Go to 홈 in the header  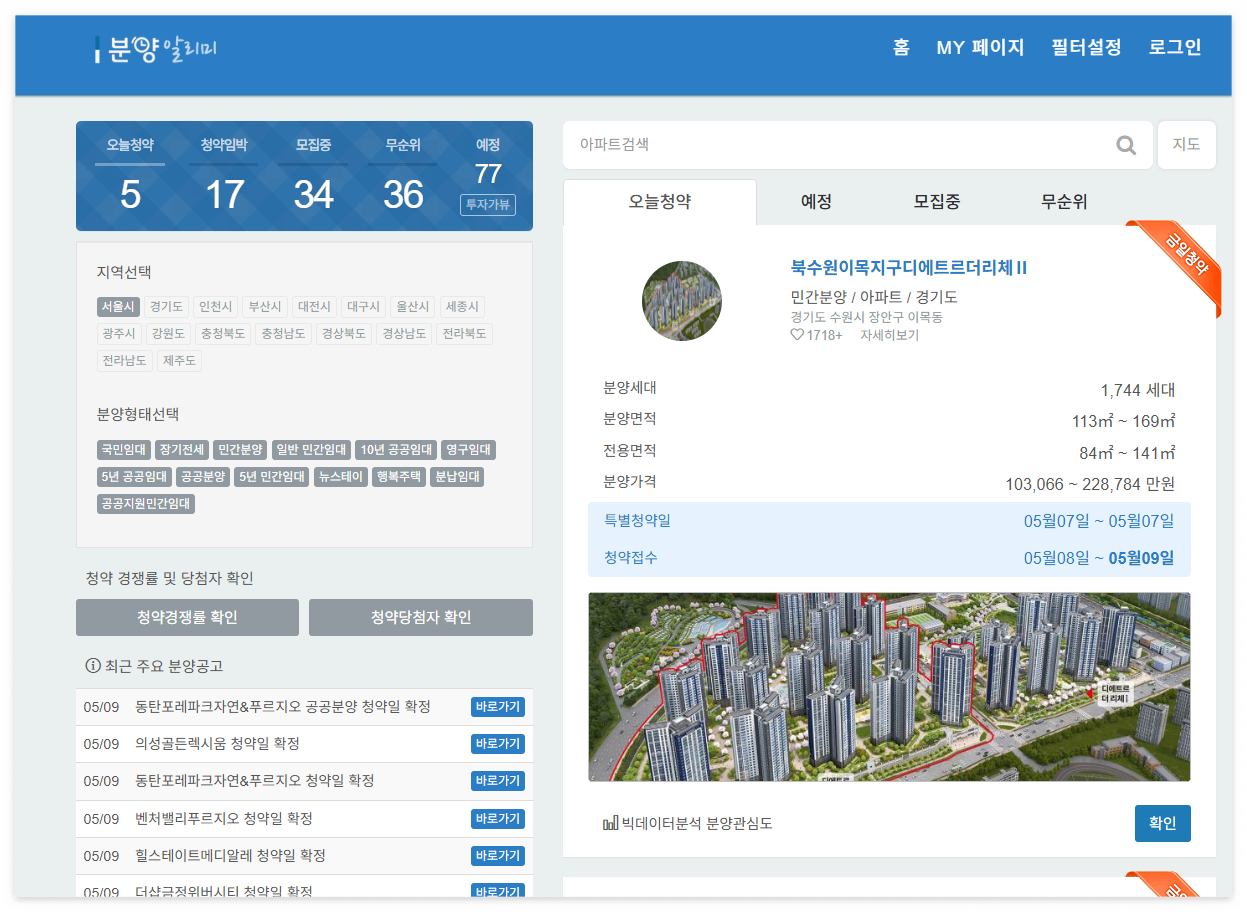coord(901,47)
